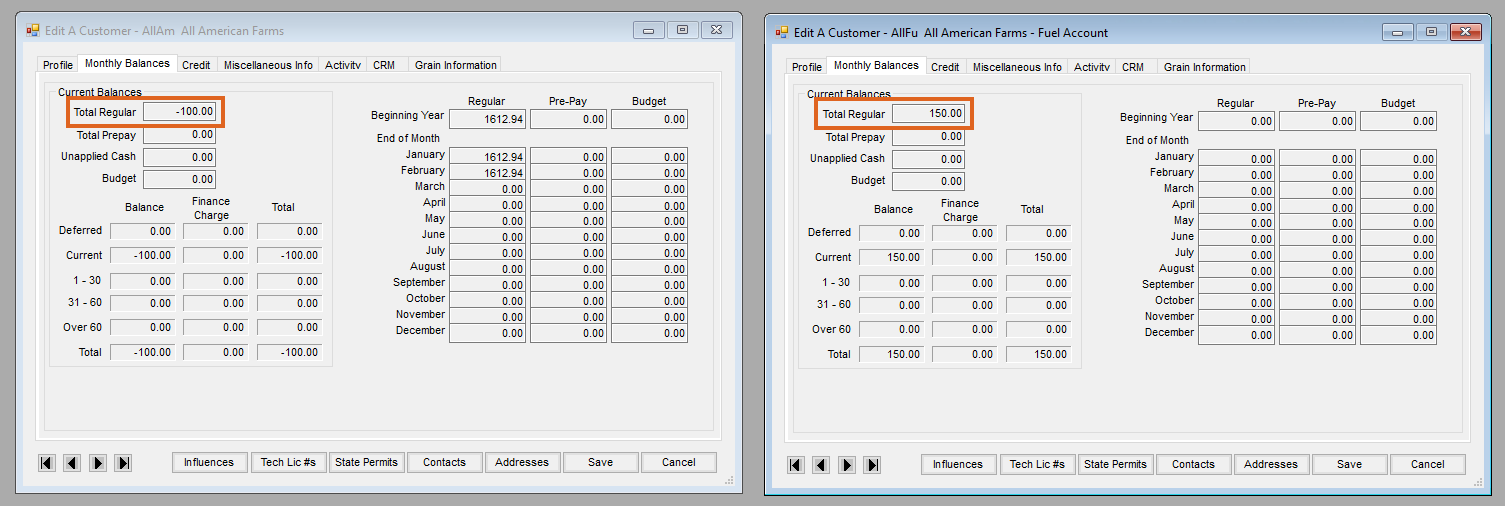The height and width of the screenshot is (506, 1505).
Task: Click Deferred Balance field in Fuel Account window
Action: click(x=892, y=233)
